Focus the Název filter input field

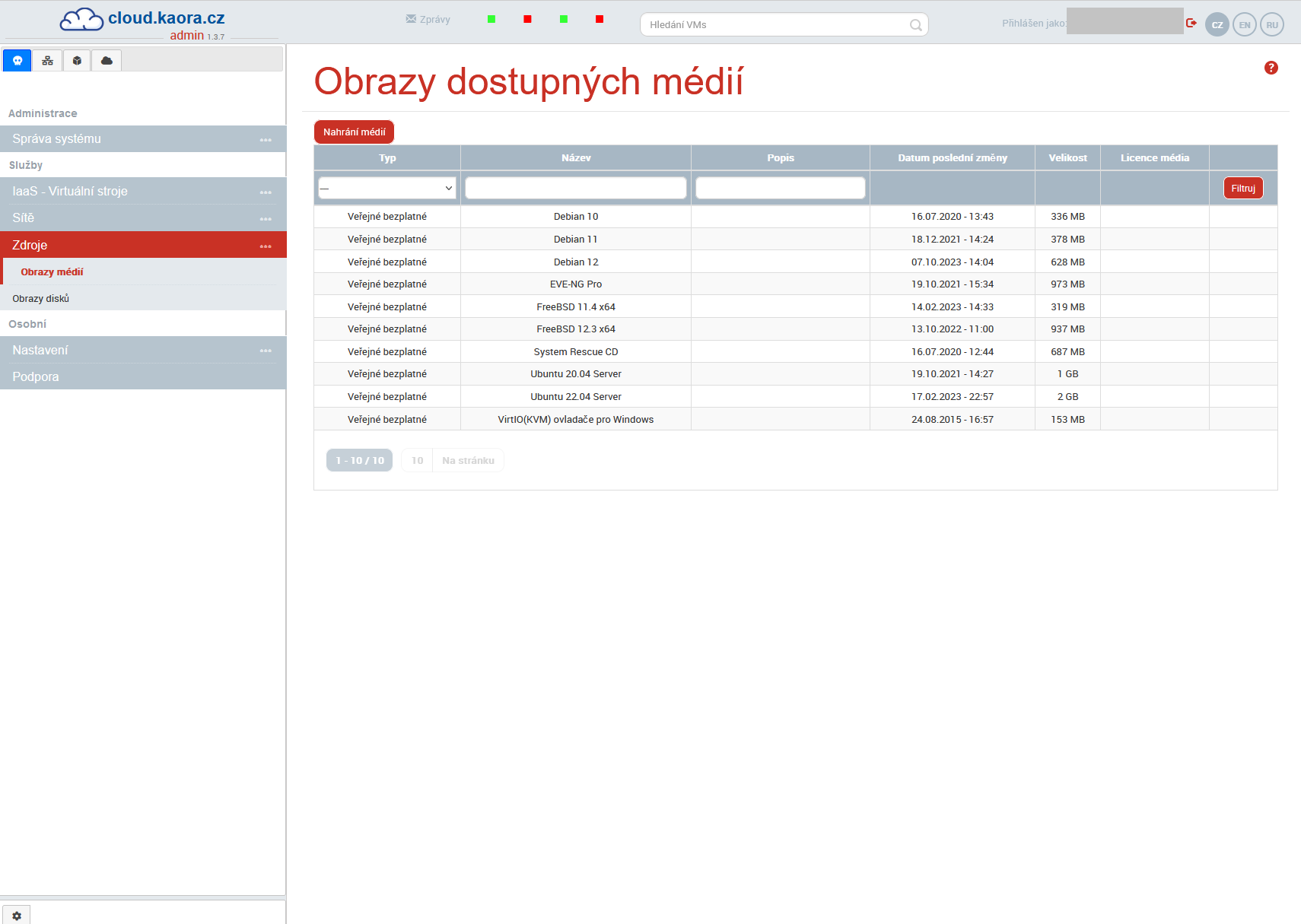pos(576,188)
